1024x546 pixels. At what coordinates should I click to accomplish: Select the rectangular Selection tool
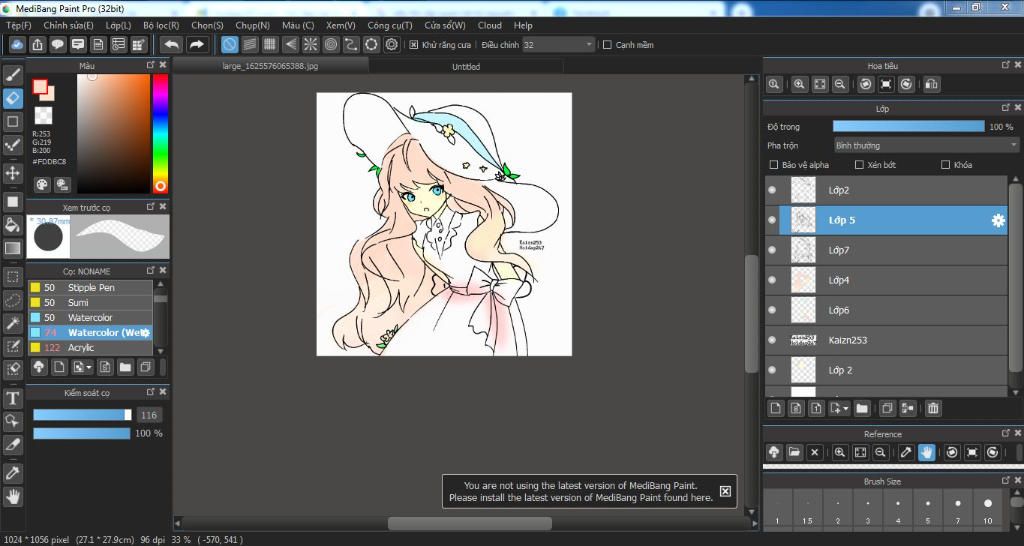point(12,277)
